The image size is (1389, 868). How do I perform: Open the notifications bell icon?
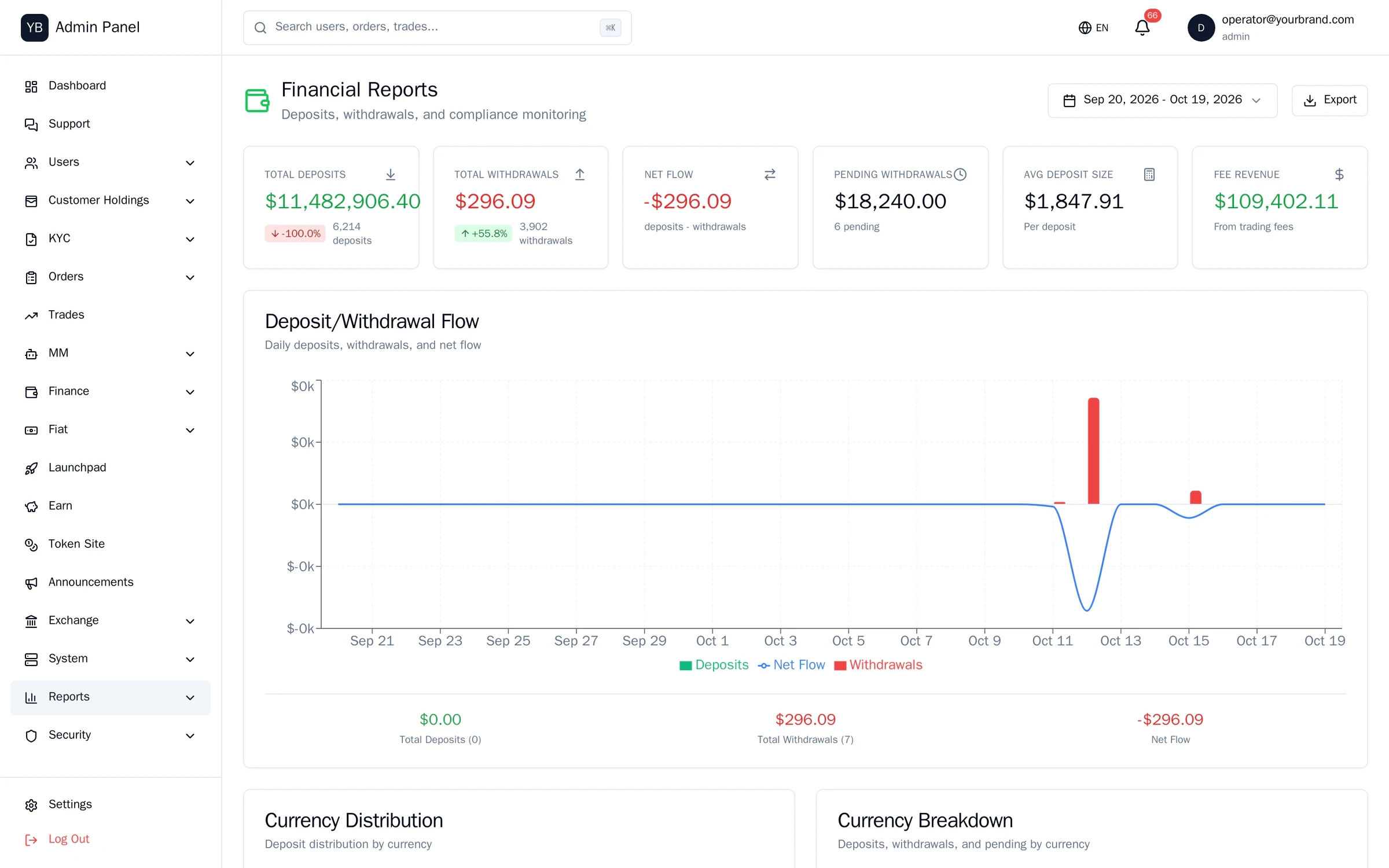(x=1142, y=28)
